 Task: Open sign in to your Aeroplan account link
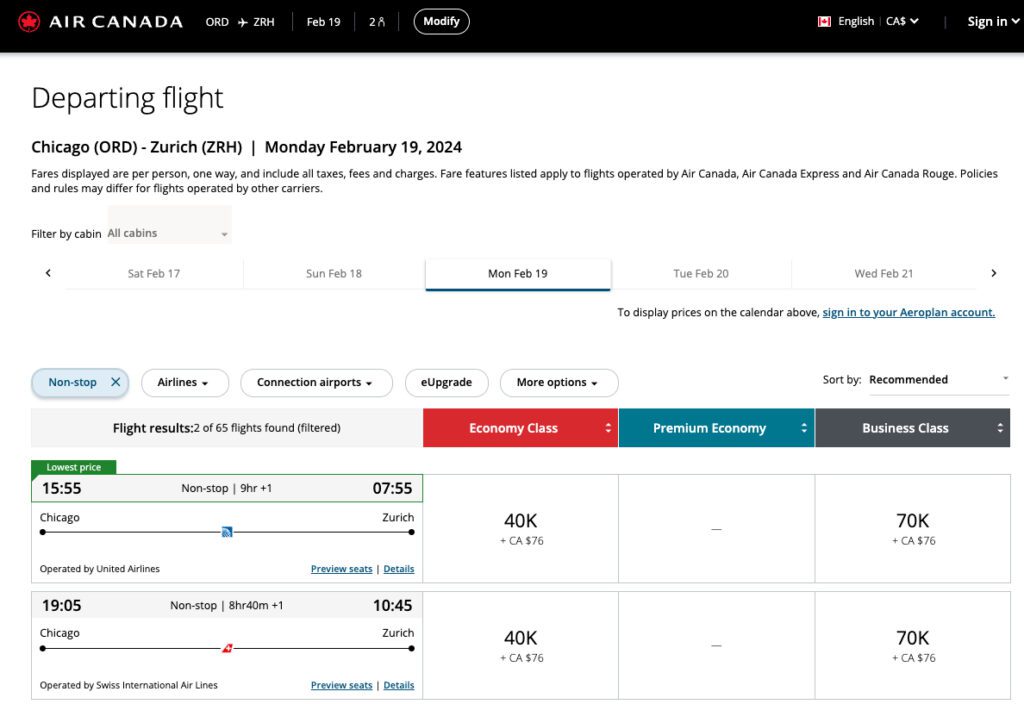coord(908,312)
